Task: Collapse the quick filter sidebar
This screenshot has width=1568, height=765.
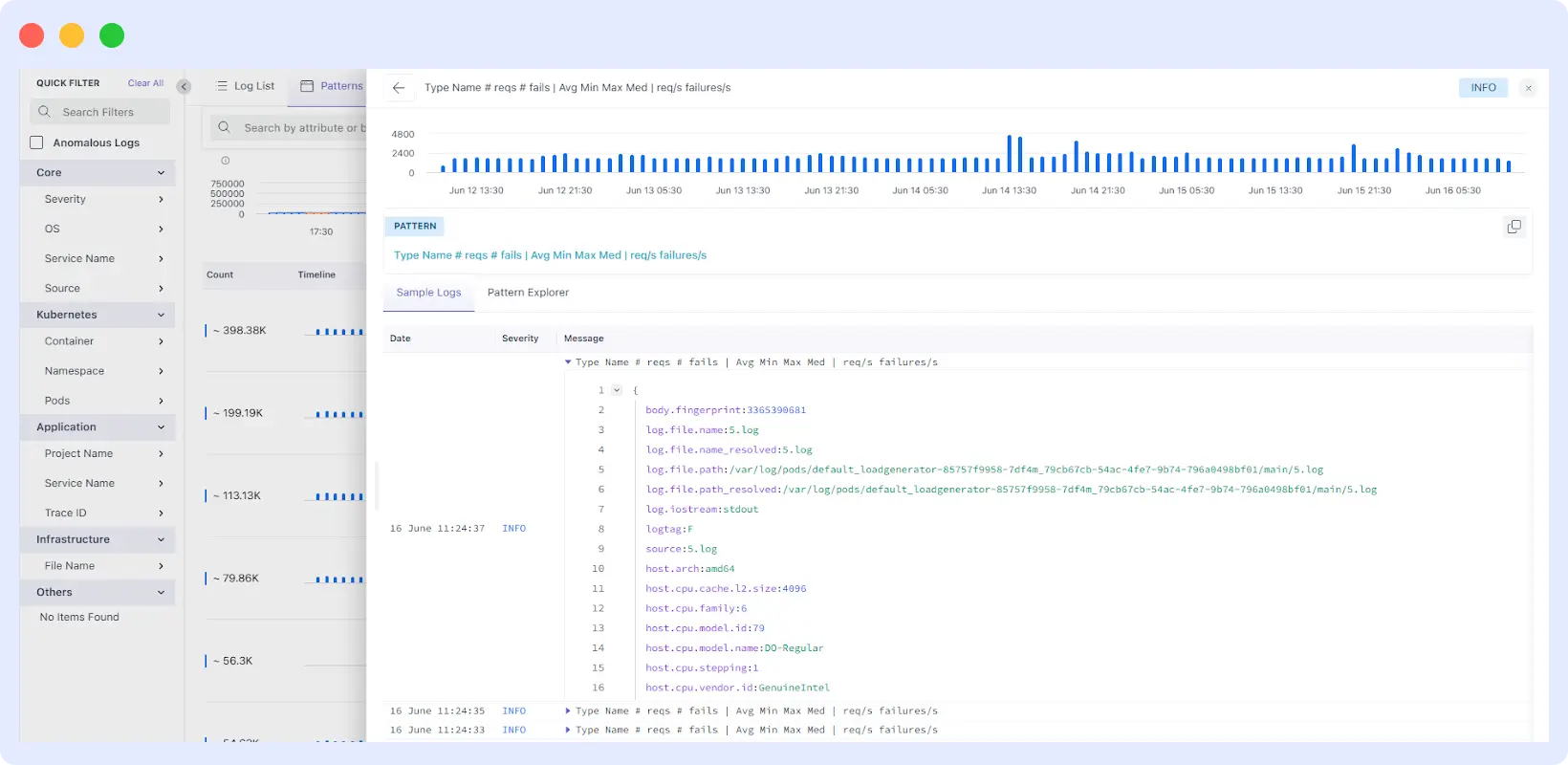Action: tap(184, 87)
